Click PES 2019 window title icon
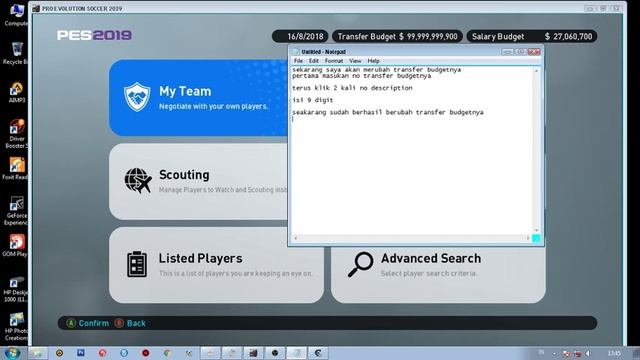 point(36,8)
